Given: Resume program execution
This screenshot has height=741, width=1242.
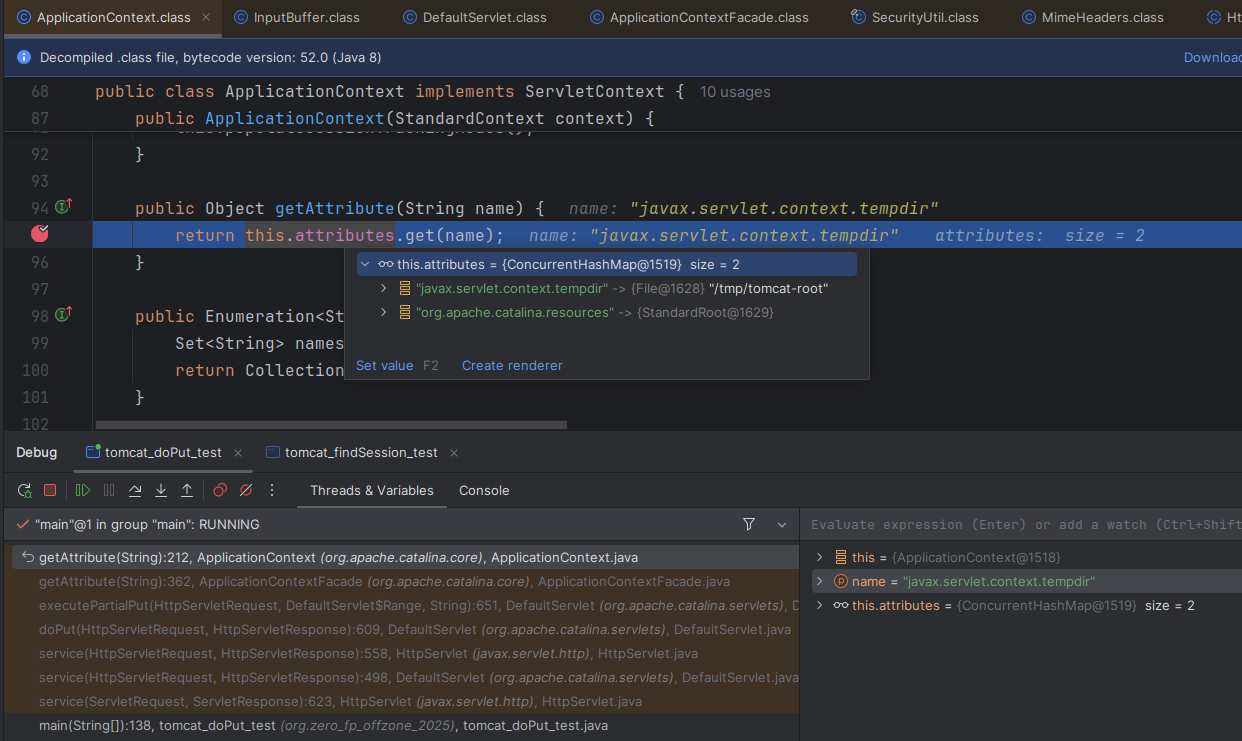Looking at the screenshot, I should pos(83,490).
